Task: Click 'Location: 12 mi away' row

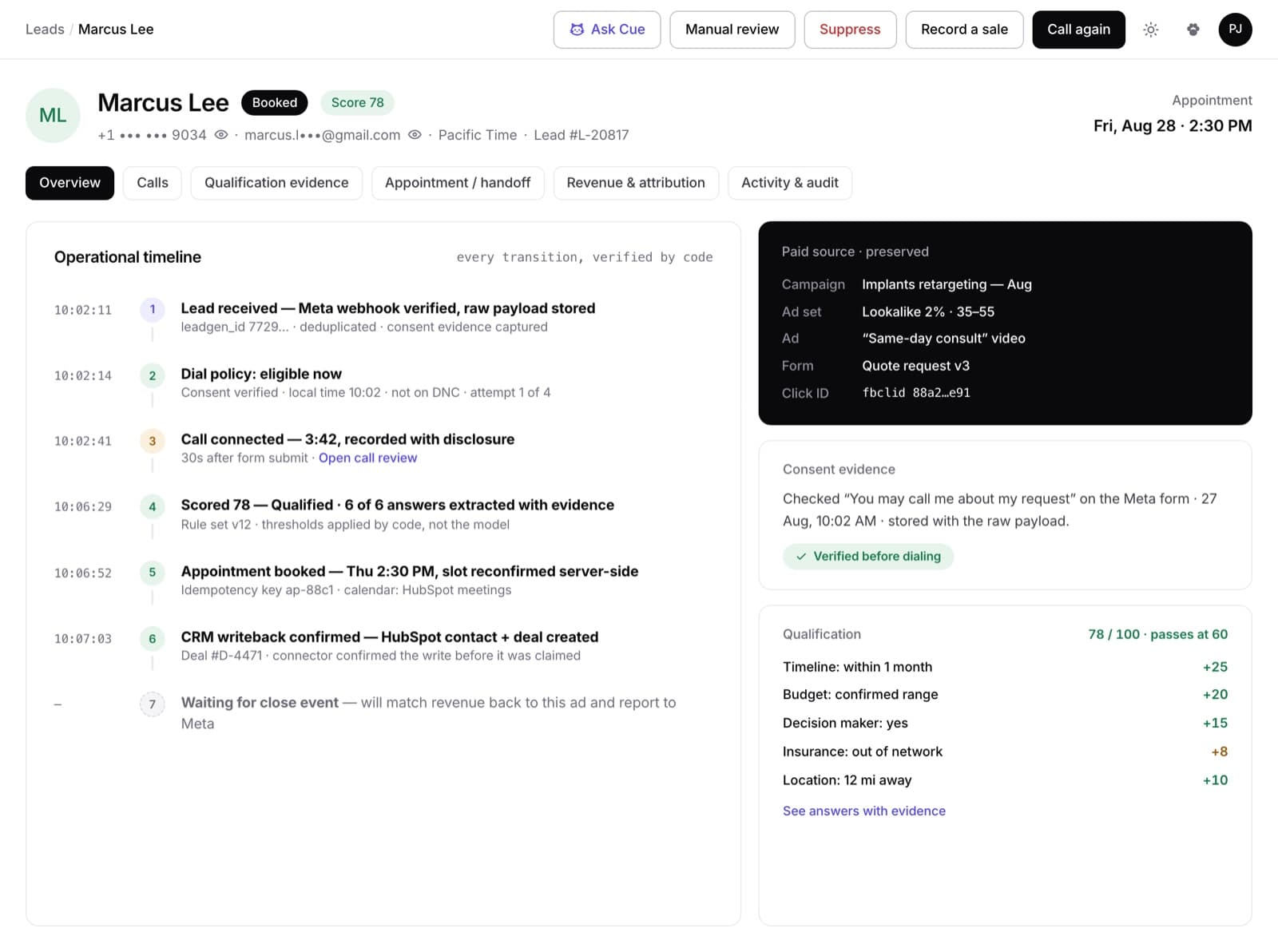Action: [1005, 780]
